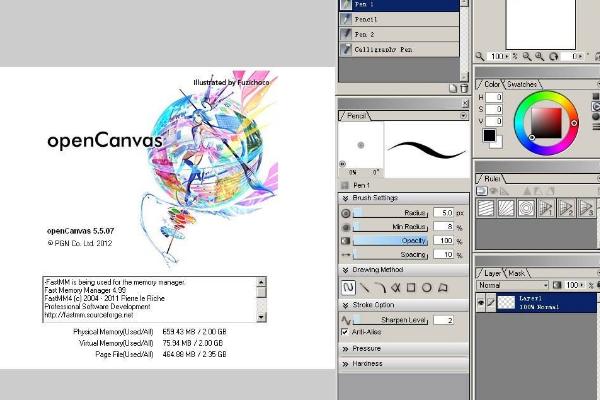Delete brush using the trash icon

coord(464,89)
